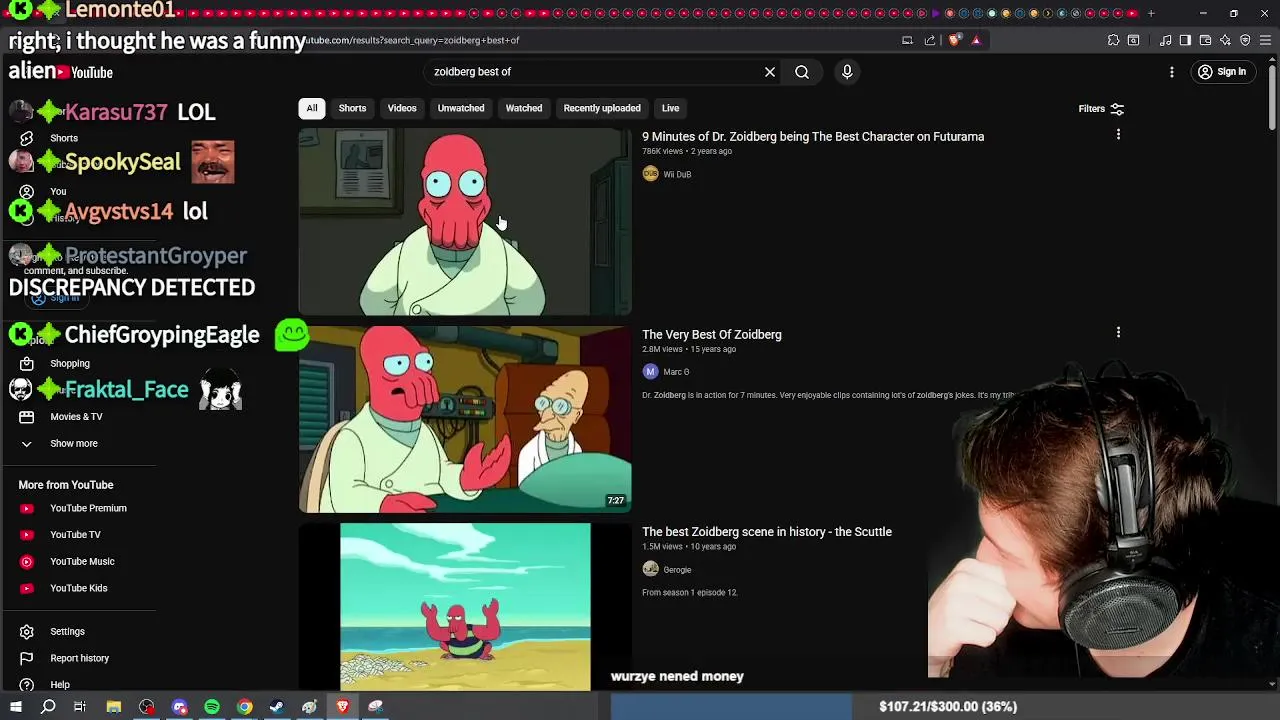Open File Explorer from the taskbar
1280x720 pixels.
[114, 707]
